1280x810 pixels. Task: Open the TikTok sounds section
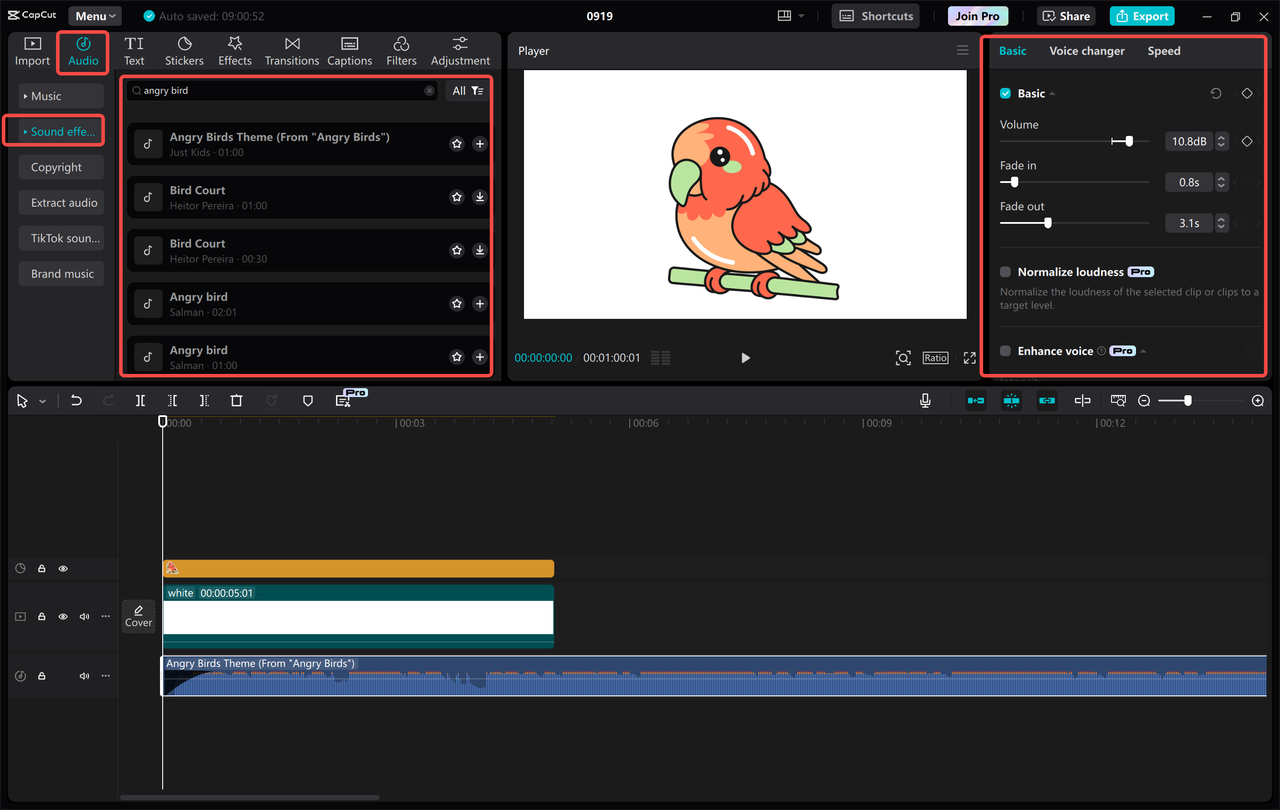click(60, 238)
